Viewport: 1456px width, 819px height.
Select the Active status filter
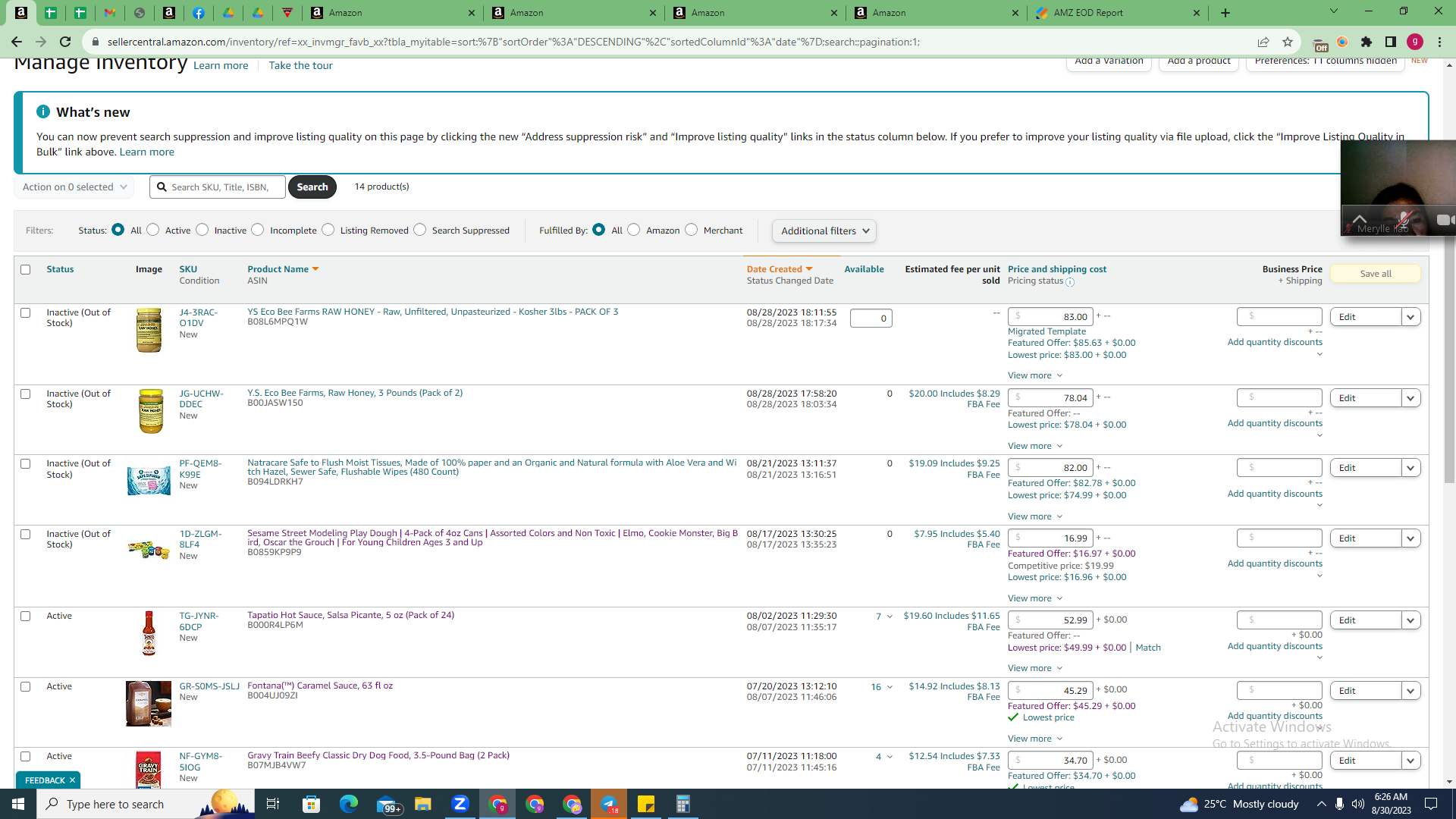(153, 230)
